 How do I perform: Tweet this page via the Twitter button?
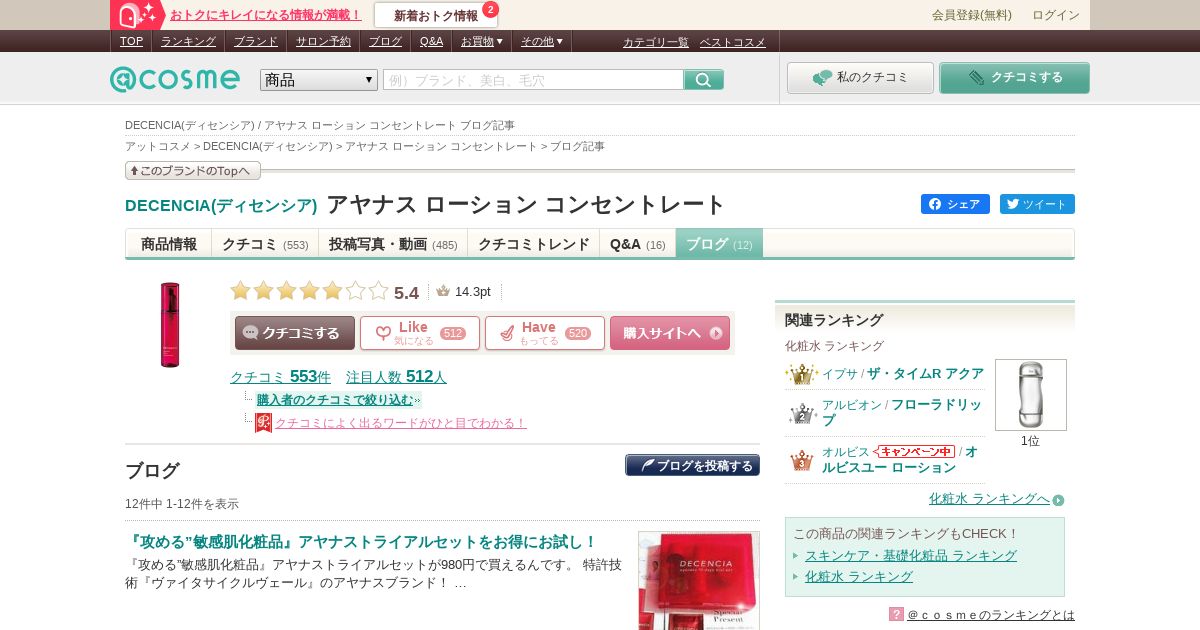tap(1037, 204)
